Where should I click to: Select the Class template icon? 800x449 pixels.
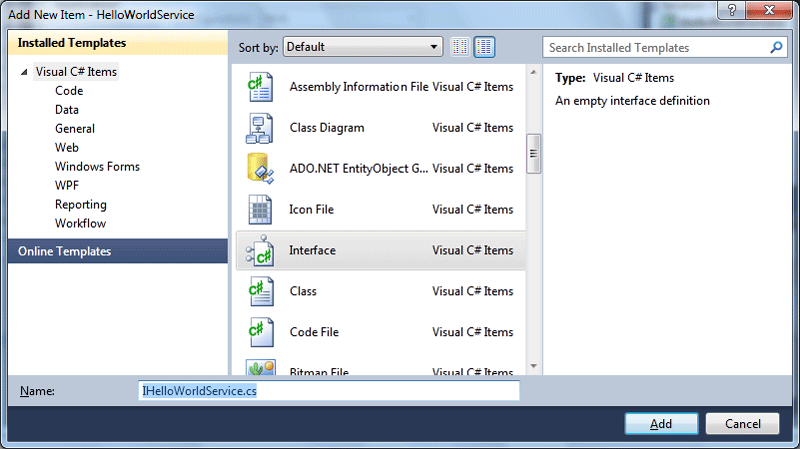click(x=261, y=291)
